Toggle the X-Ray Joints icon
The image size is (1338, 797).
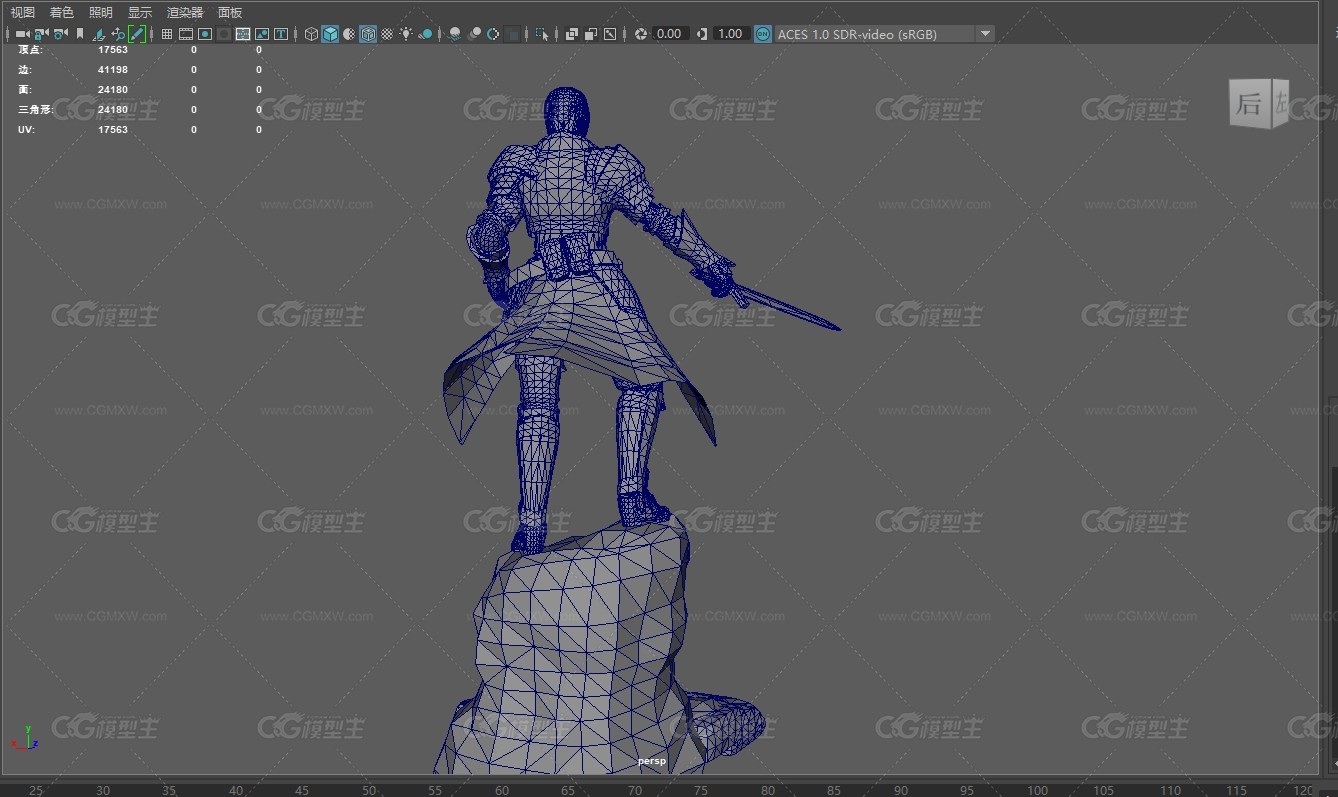tap(609, 34)
